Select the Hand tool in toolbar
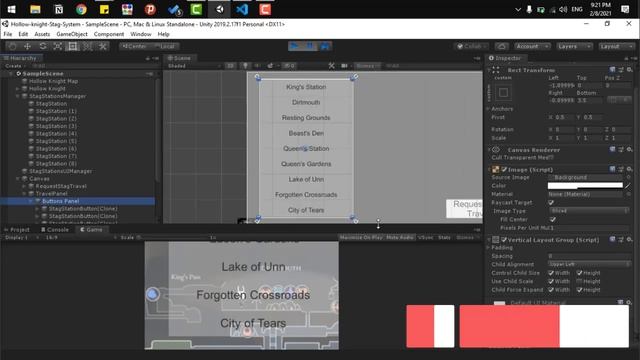Viewport: 640px width, 360px height. pyautogui.click(x=12, y=47)
